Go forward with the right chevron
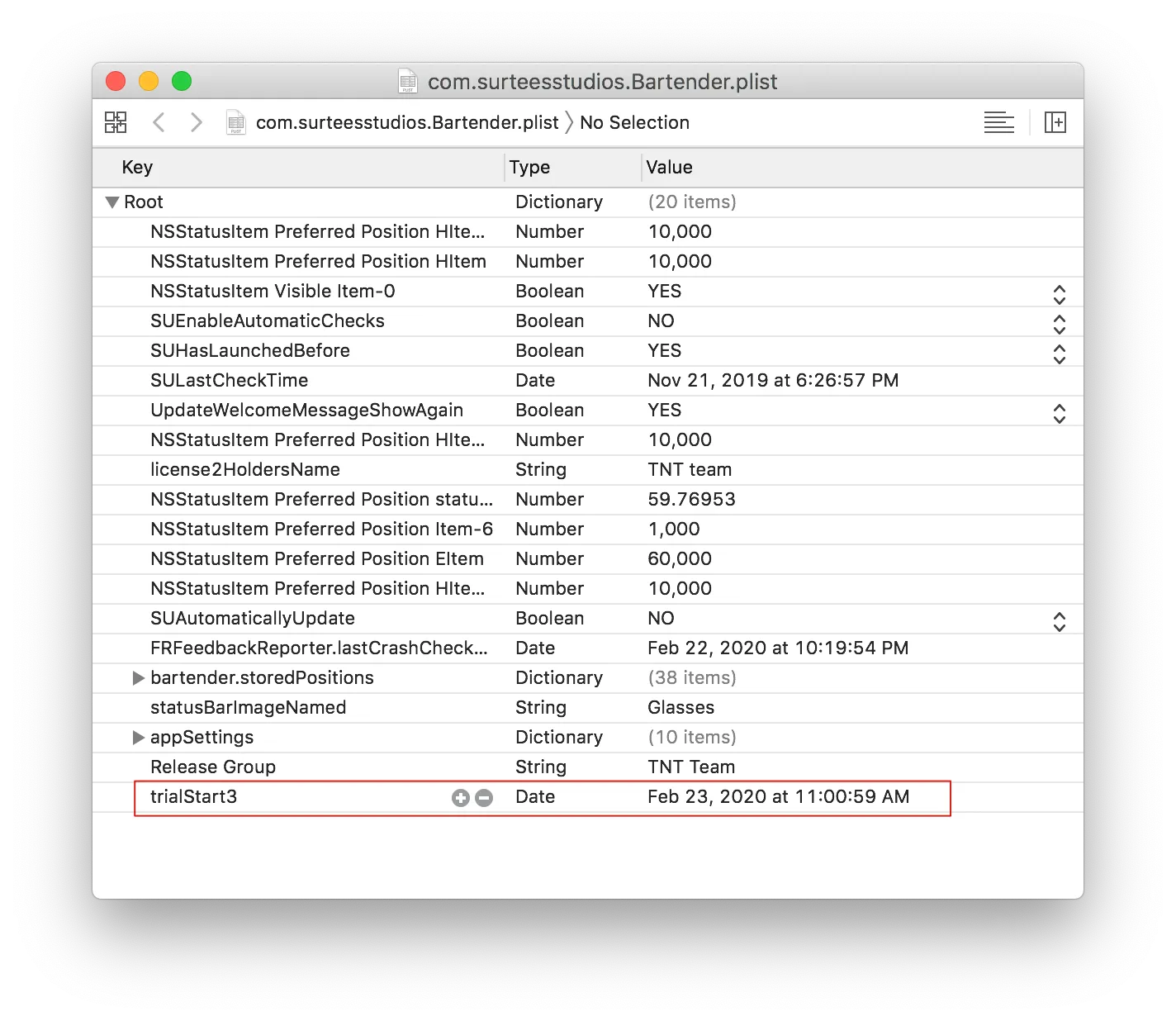Viewport: 1176px width, 1021px height. point(196,122)
